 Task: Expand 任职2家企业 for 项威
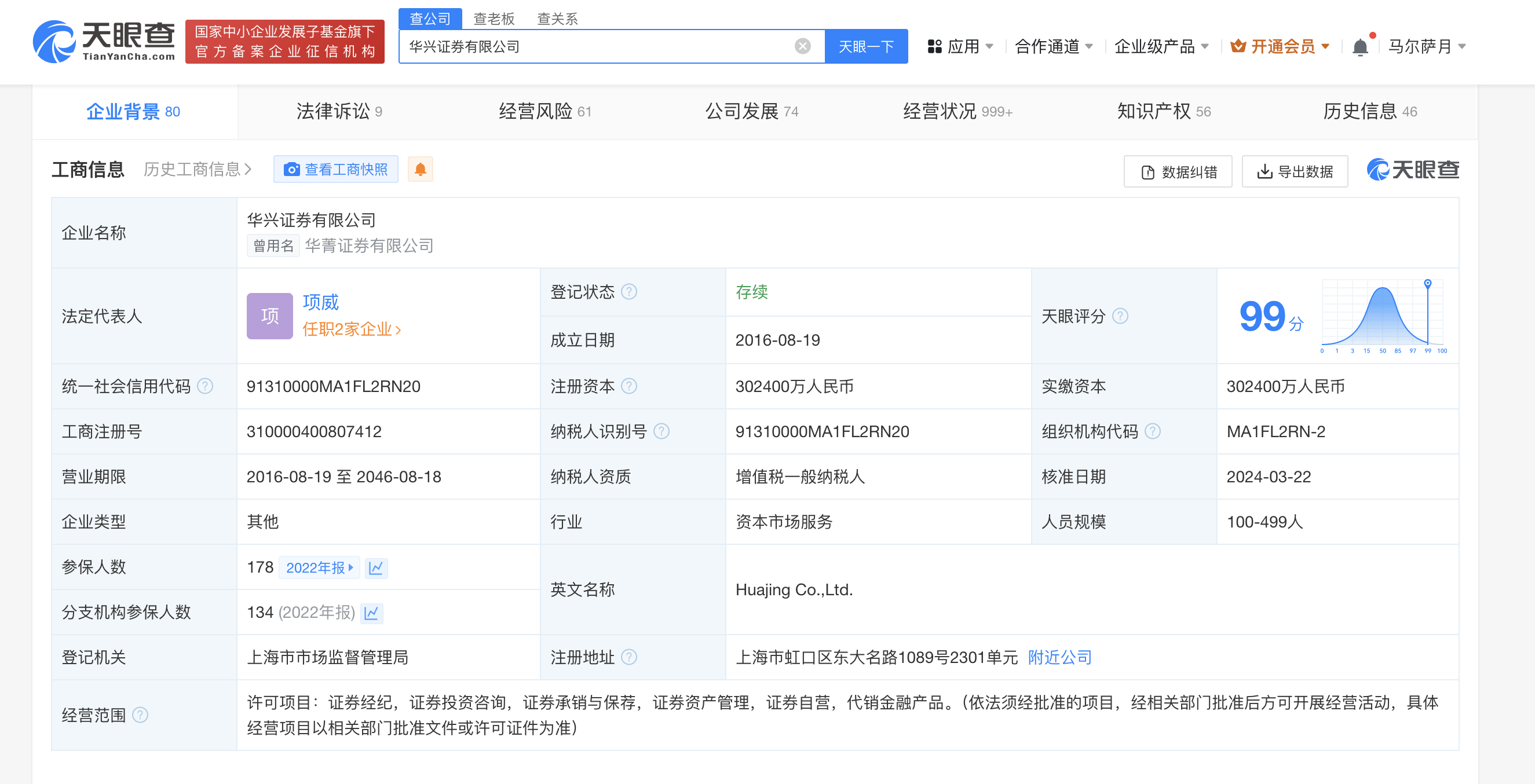point(351,329)
